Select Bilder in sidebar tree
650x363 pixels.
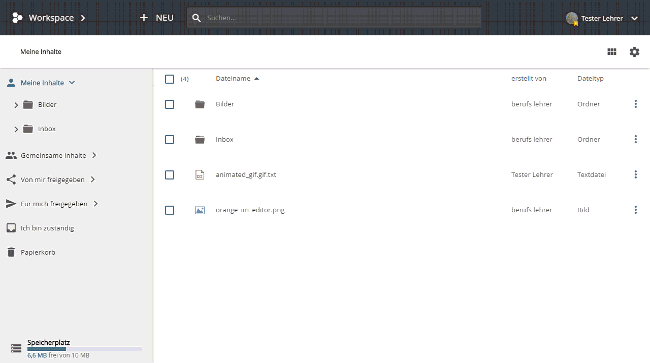[47, 104]
